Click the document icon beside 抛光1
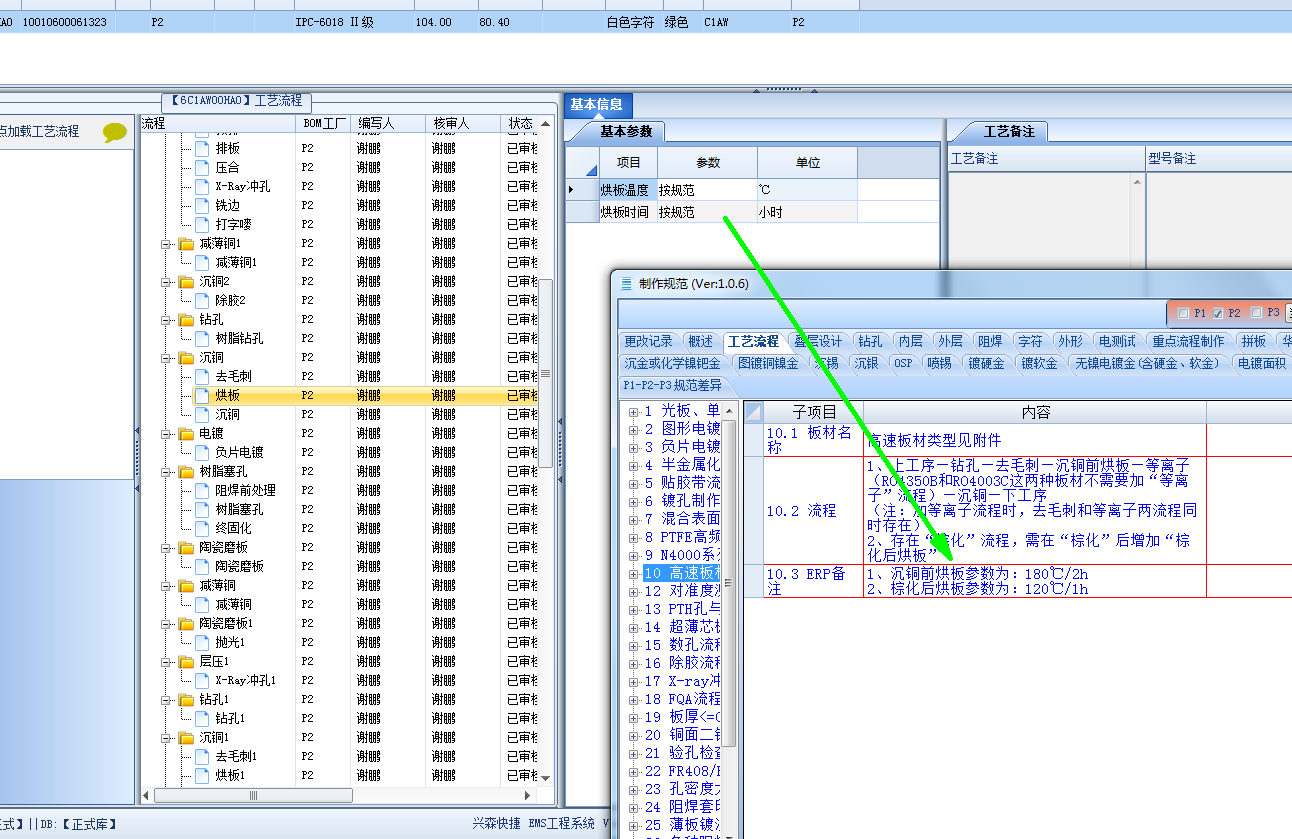Image resolution: width=1292 pixels, height=839 pixels. [202, 642]
